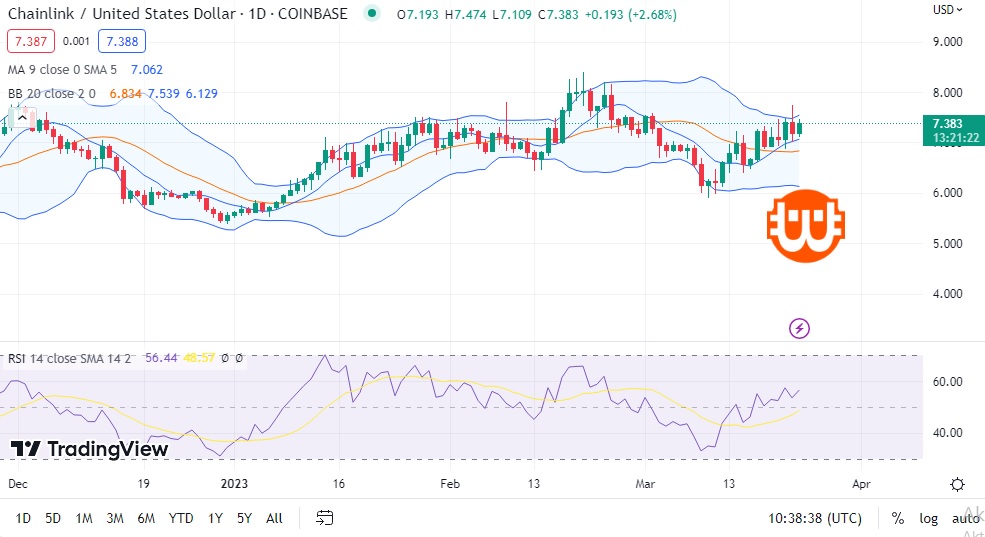Click the 10:38:38 (UTC) timezone clock
Image resolution: width=985 pixels, height=537 pixels.
click(815, 518)
